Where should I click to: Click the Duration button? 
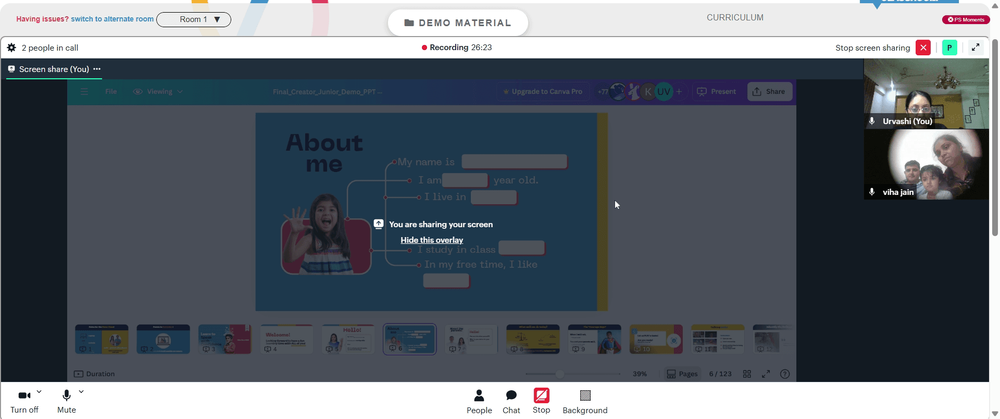click(94, 374)
